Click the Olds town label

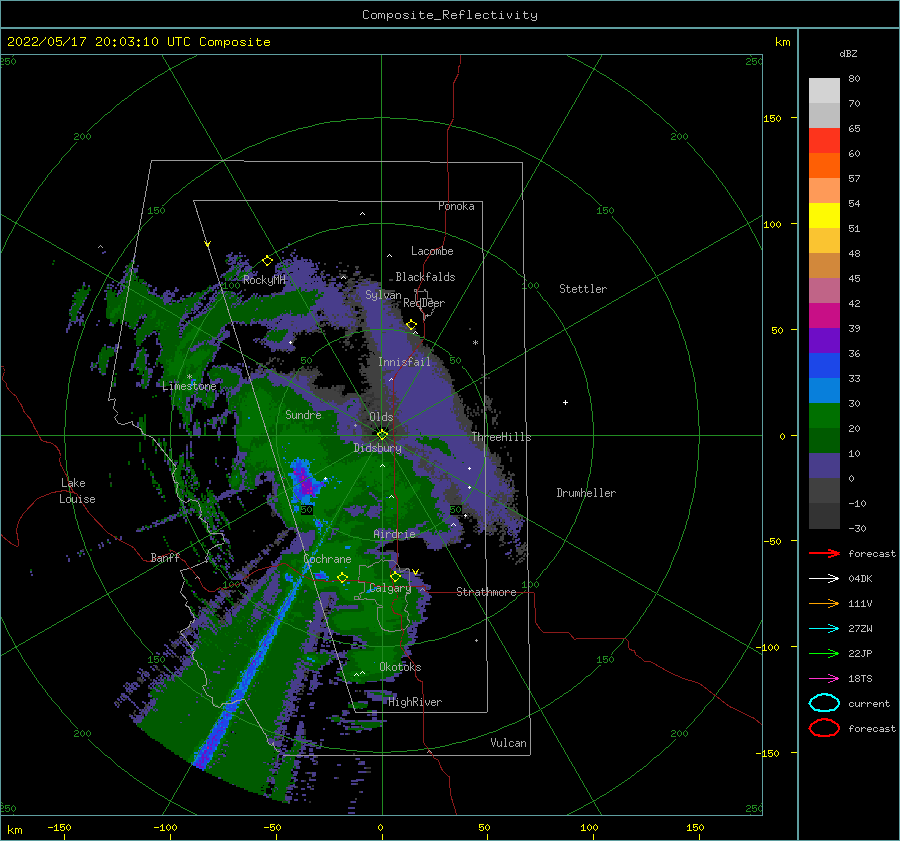point(381,417)
